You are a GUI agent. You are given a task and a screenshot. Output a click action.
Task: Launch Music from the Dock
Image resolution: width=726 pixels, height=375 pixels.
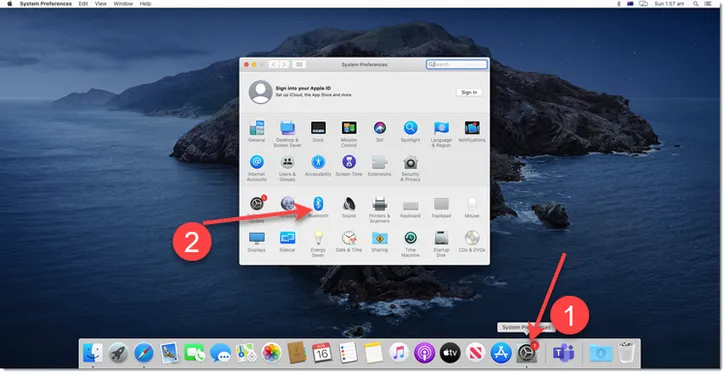click(399, 353)
